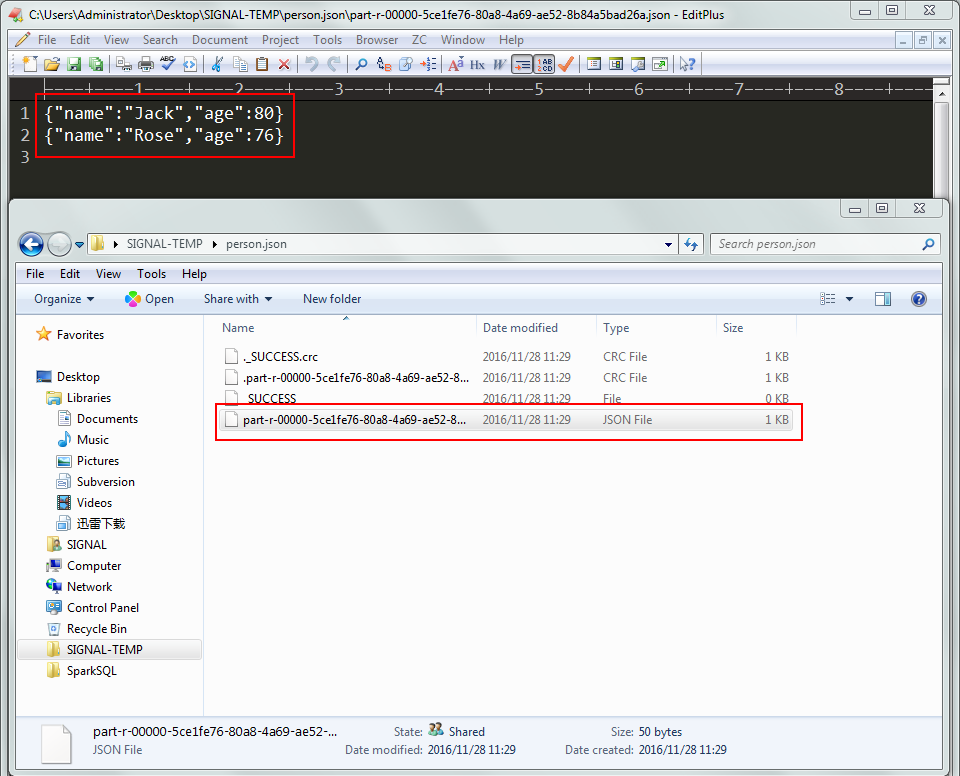Viewport: 960px width, 776px height.
Task: Open EditPlus Search menu
Action: click(x=160, y=40)
